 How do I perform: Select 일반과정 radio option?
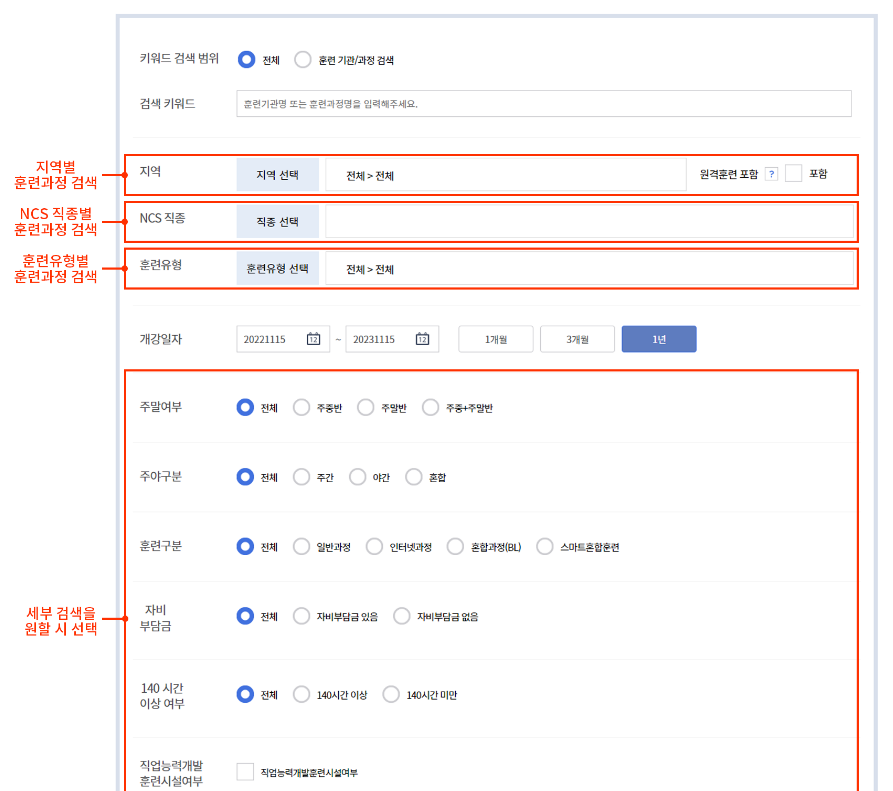point(301,546)
